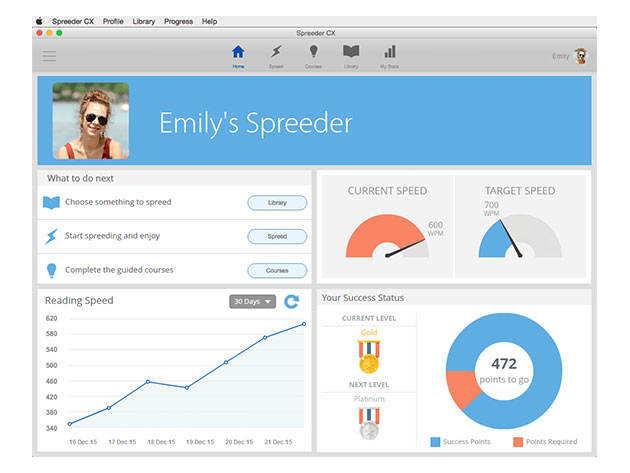Click the 'NEXT LEVEL' label

tap(369, 385)
